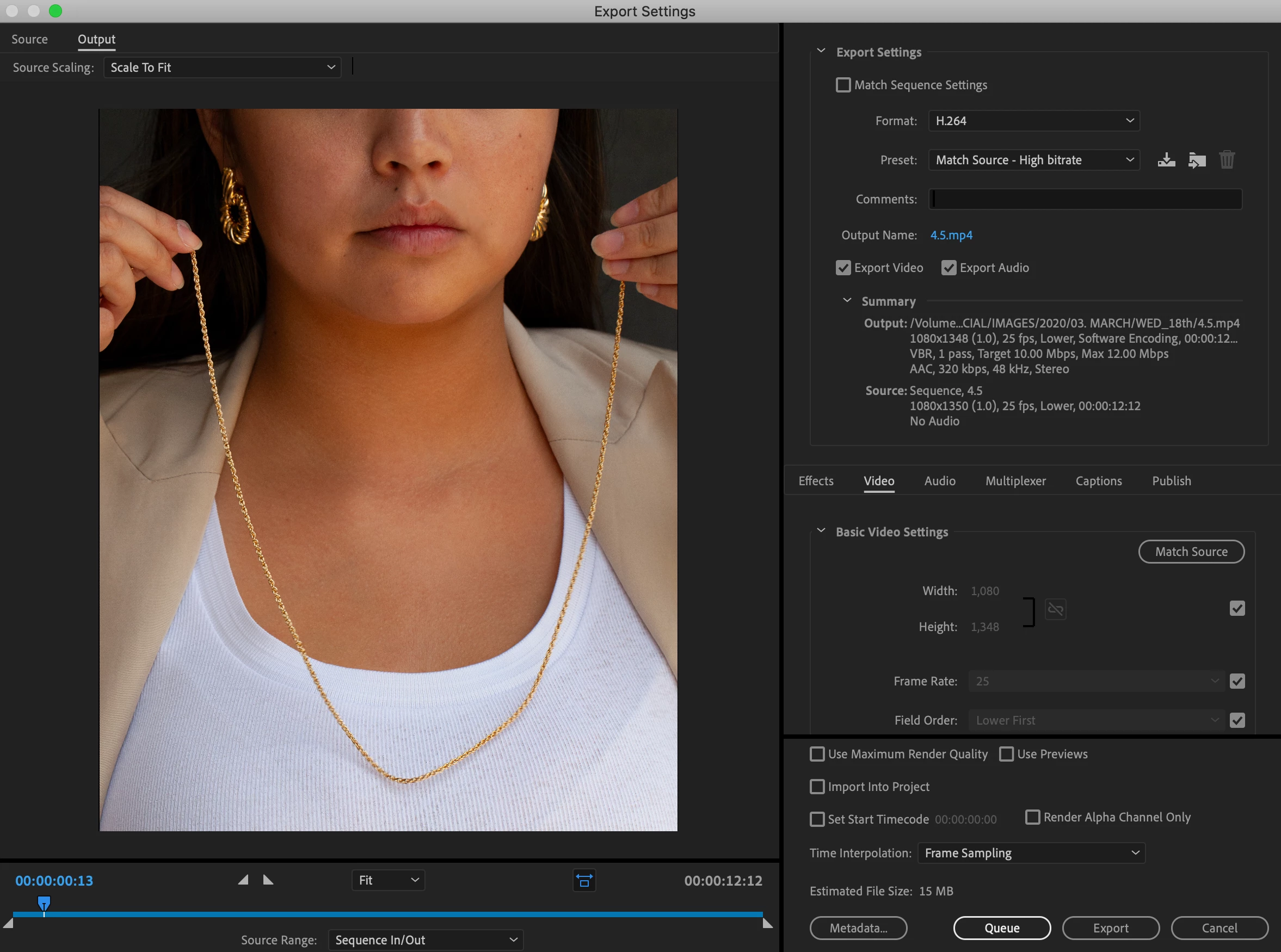
Task: Open the Source Scaling dropdown
Action: tap(222, 67)
